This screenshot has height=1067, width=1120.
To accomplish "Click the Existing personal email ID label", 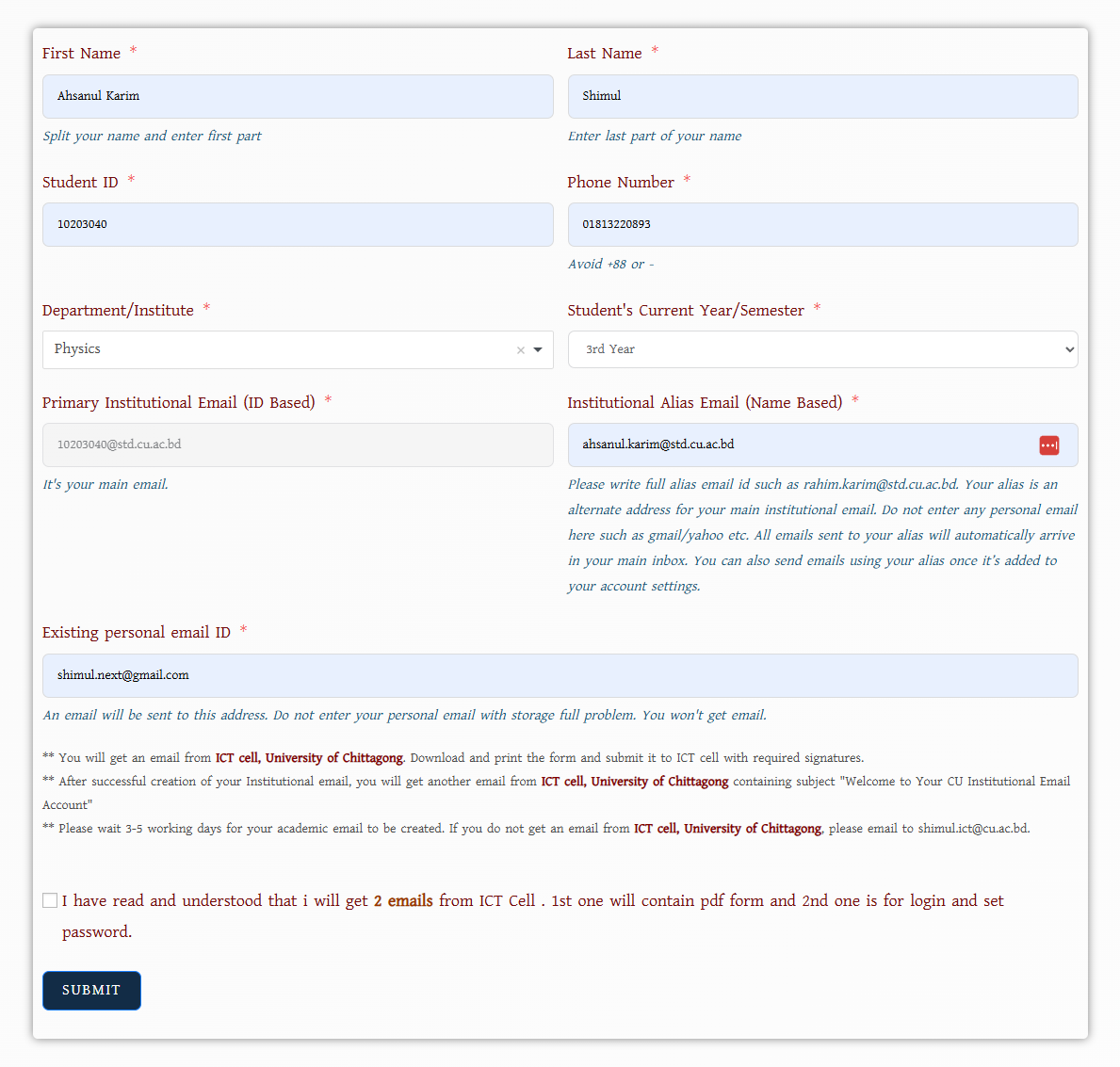I will [x=137, y=633].
